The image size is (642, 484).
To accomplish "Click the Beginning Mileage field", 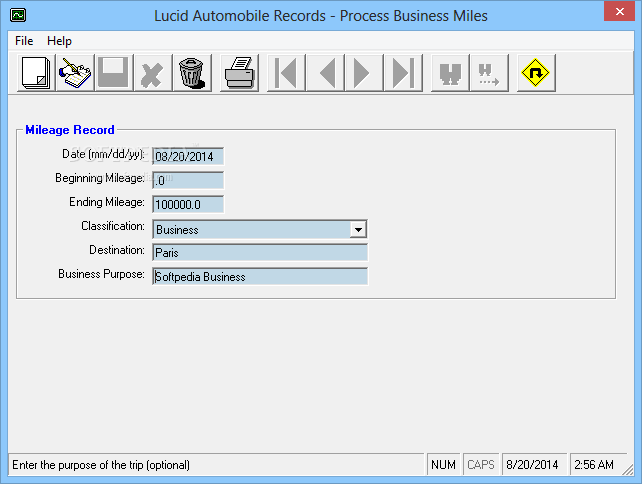I will [188, 180].
